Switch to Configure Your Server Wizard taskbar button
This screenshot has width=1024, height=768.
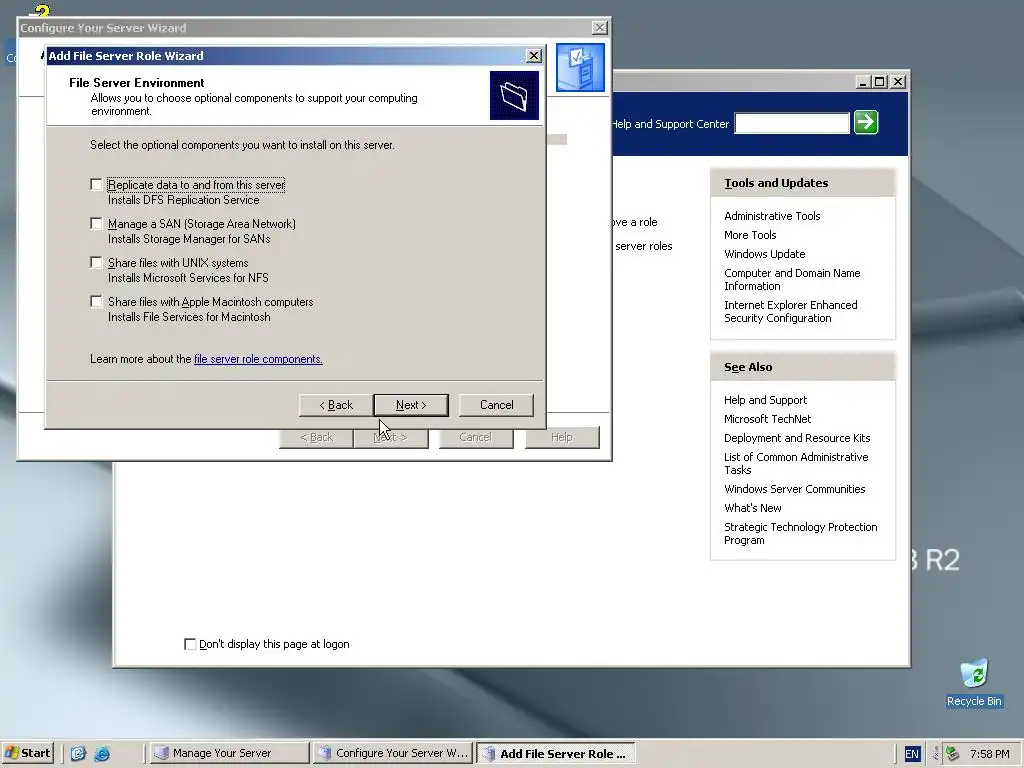click(x=393, y=753)
